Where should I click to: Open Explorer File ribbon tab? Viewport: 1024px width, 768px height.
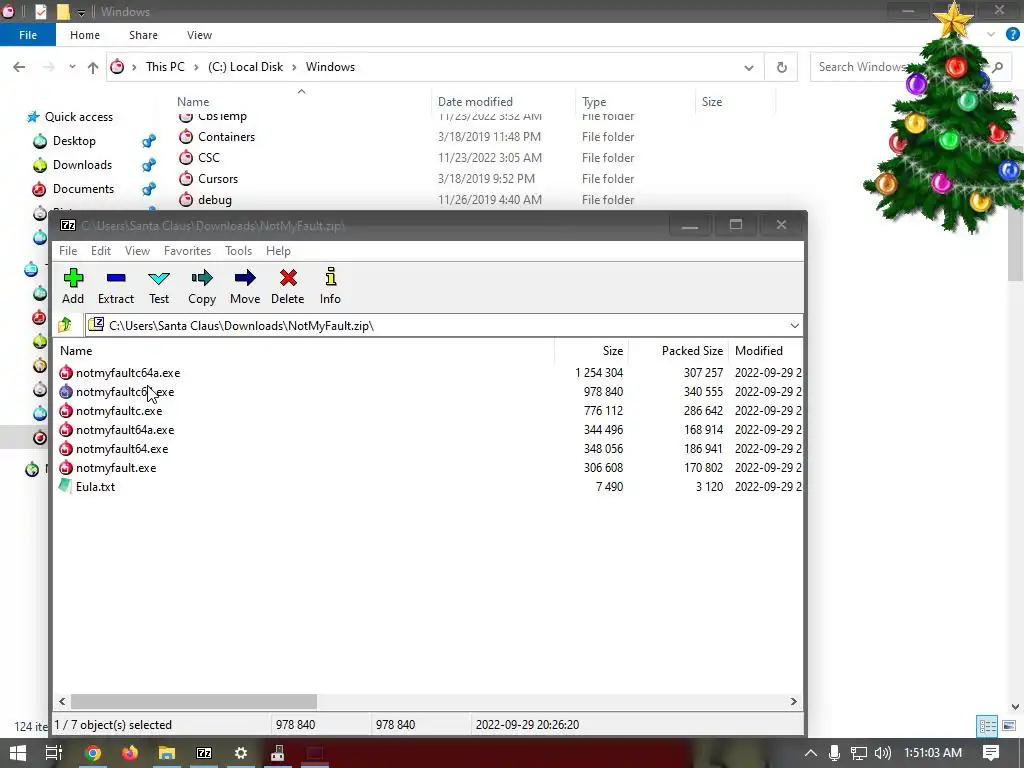click(28, 35)
